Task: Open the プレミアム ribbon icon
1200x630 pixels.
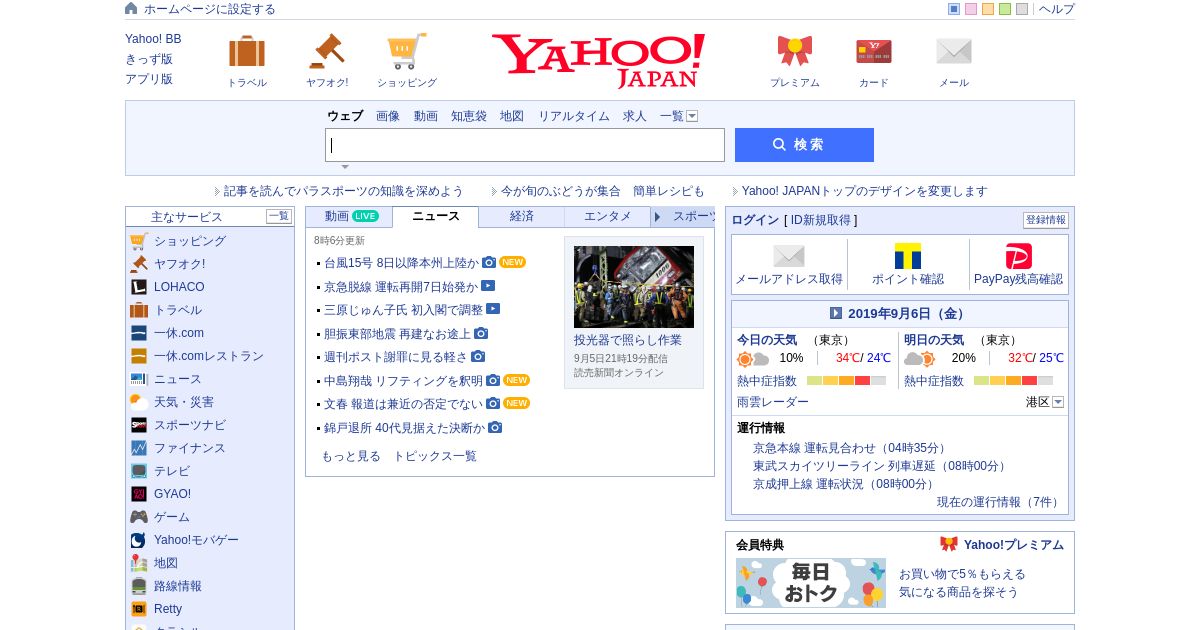Action: tap(795, 51)
